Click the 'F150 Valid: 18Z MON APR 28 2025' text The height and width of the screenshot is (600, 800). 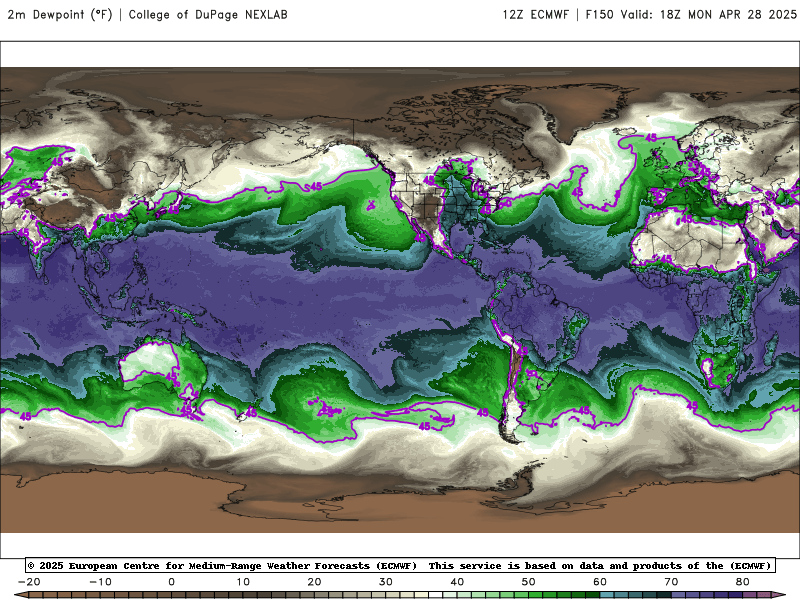coord(691,14)
